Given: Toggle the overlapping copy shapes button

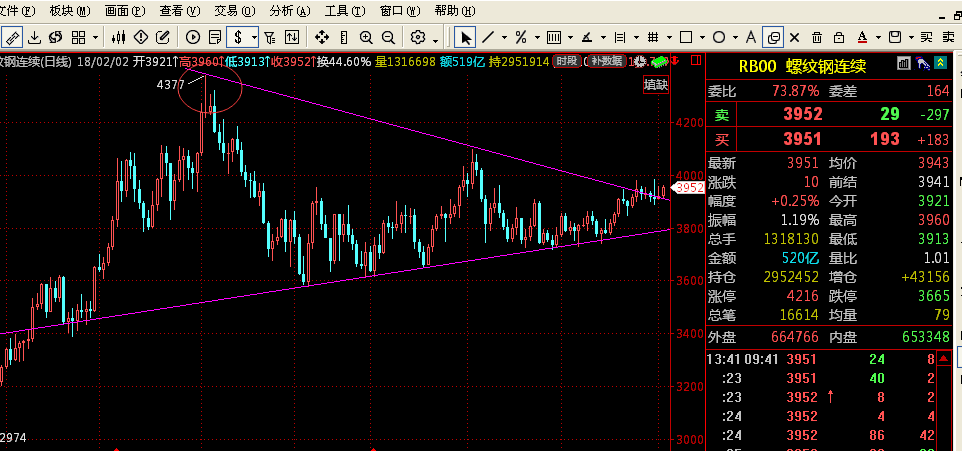Looking at the screenshot, I should [x=773, y=37].
